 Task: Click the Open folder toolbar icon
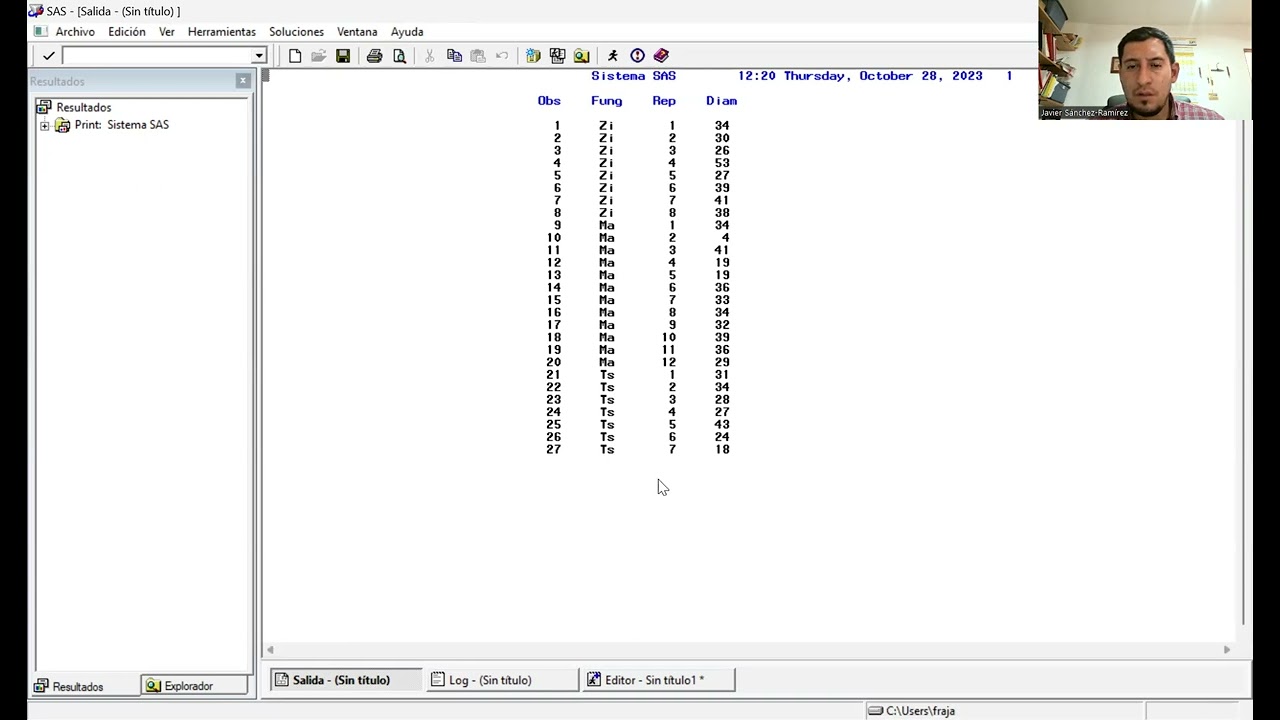[x=319, y=56]
